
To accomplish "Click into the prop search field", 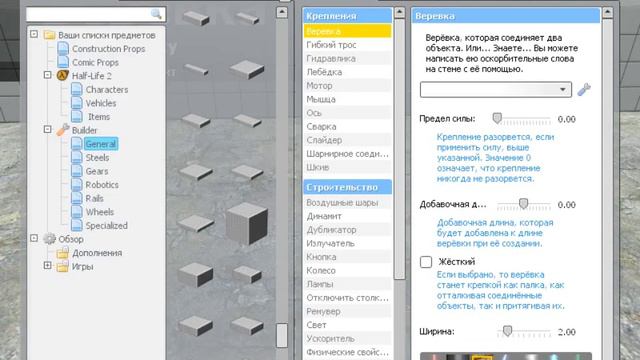I will pos(96,14).
